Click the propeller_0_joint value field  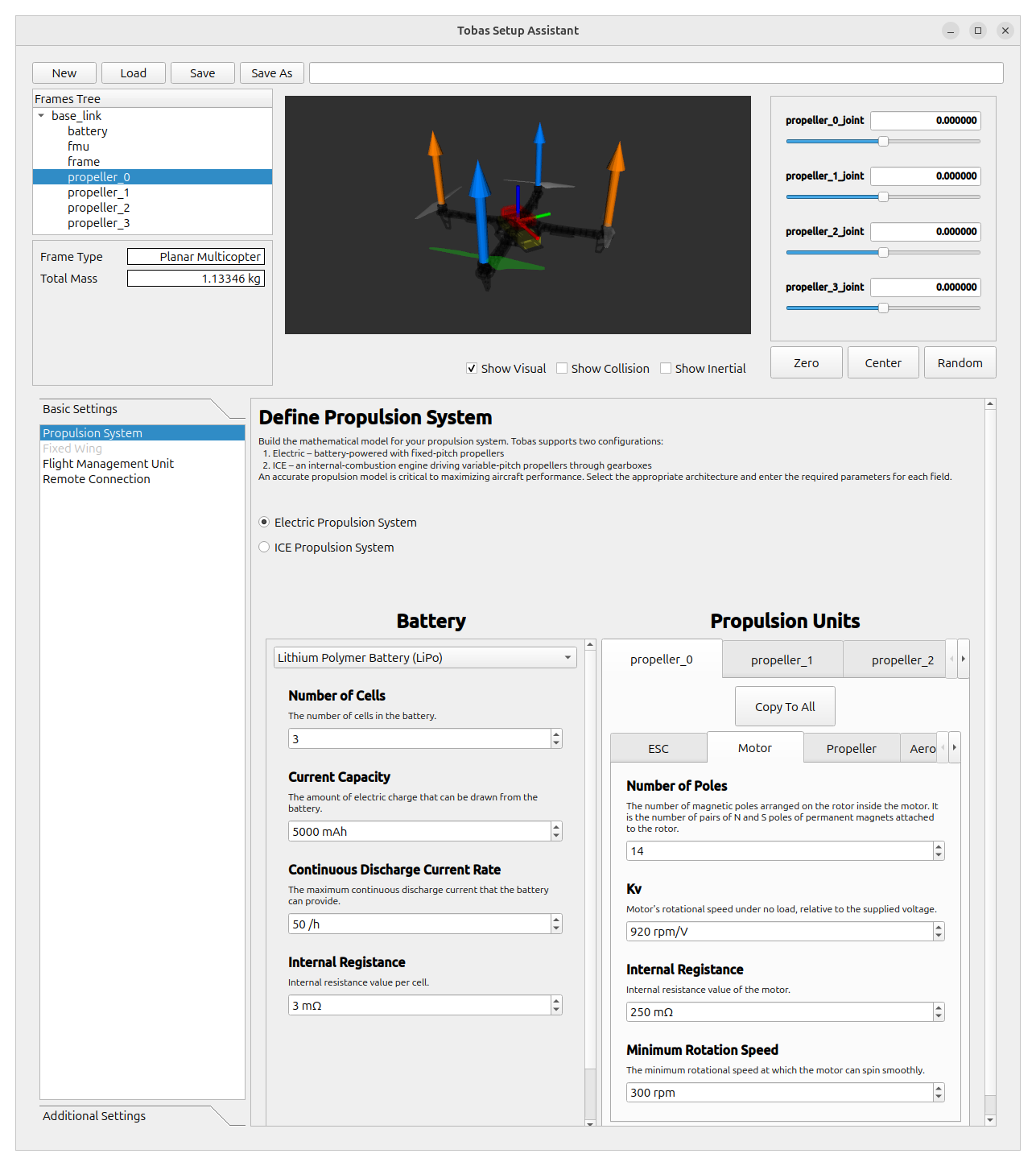pyautogui.click(x=926, y=121)
